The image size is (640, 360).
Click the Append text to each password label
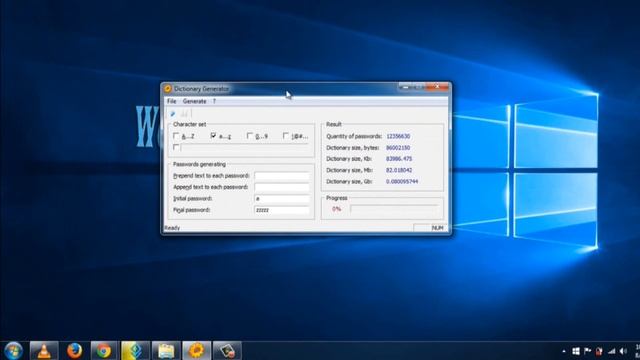211,187
